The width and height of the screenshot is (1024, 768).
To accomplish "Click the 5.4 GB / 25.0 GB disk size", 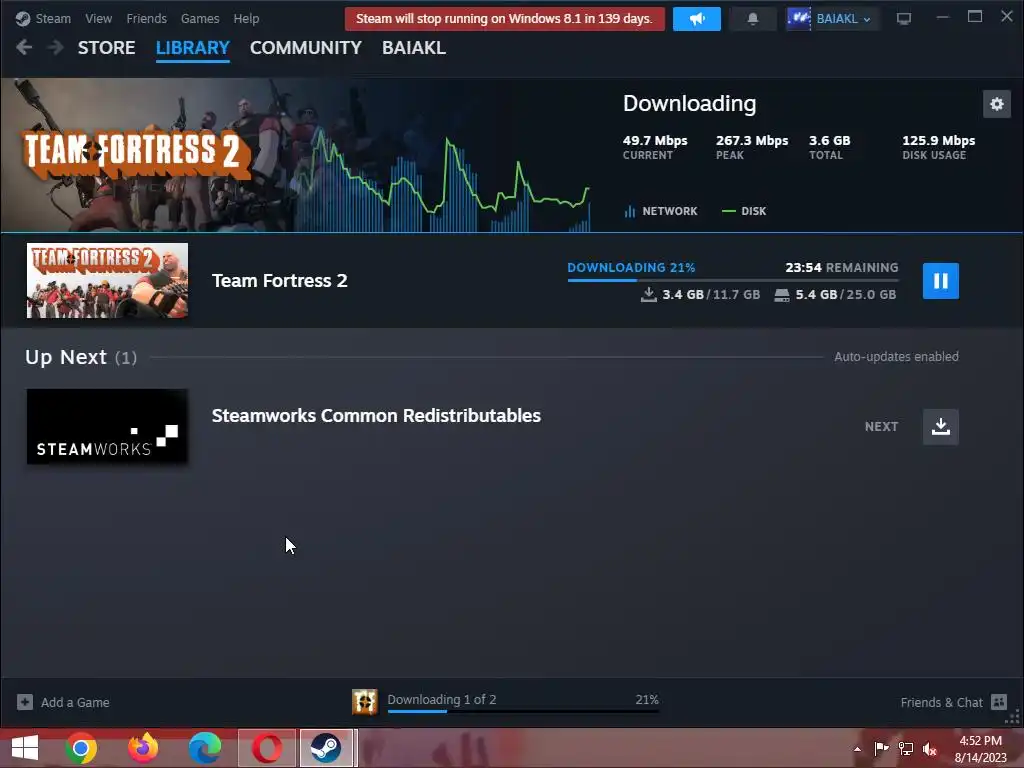I will 835,295.
